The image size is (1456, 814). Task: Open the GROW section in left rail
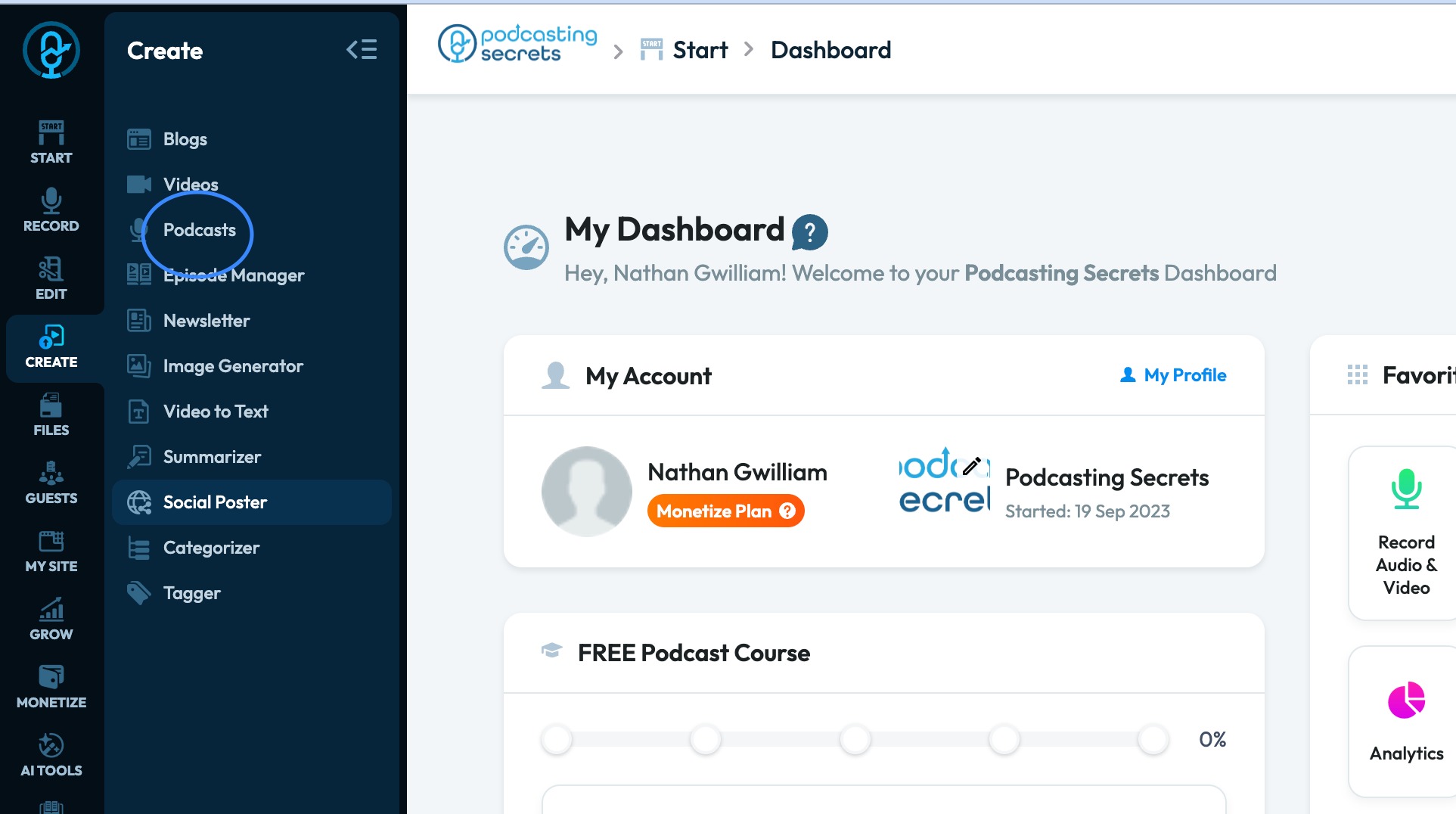click(x=51, y=619)
